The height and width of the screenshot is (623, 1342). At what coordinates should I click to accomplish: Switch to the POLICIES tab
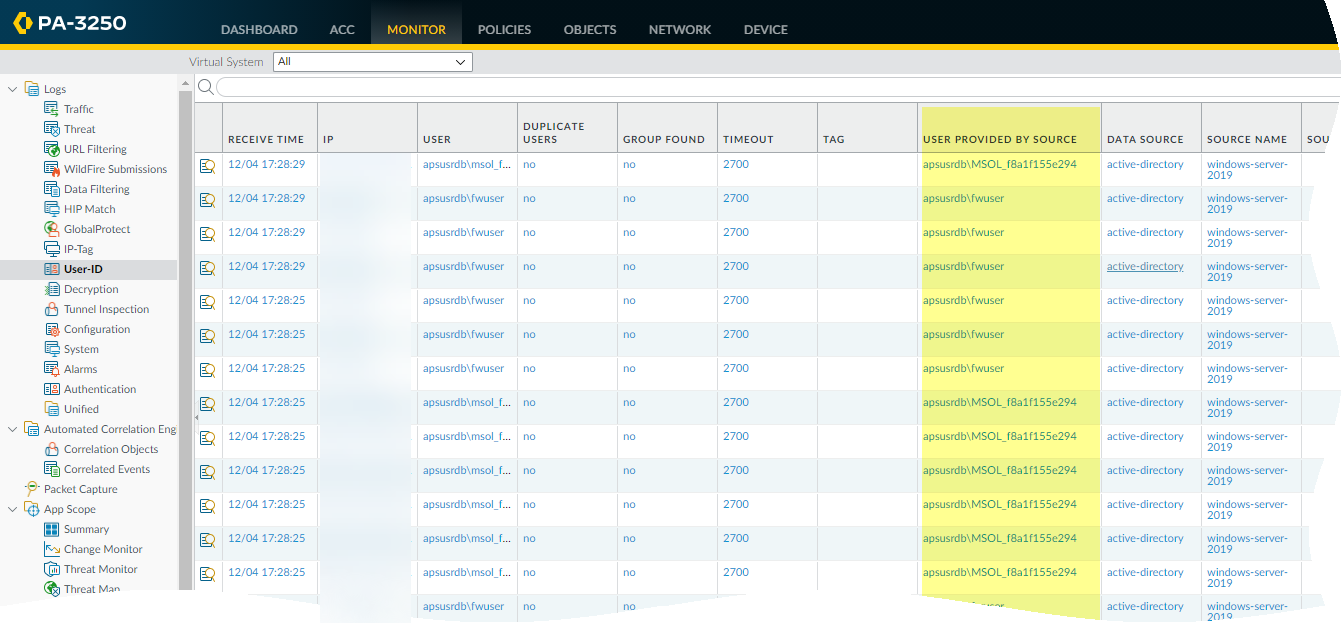coord(504,29)
